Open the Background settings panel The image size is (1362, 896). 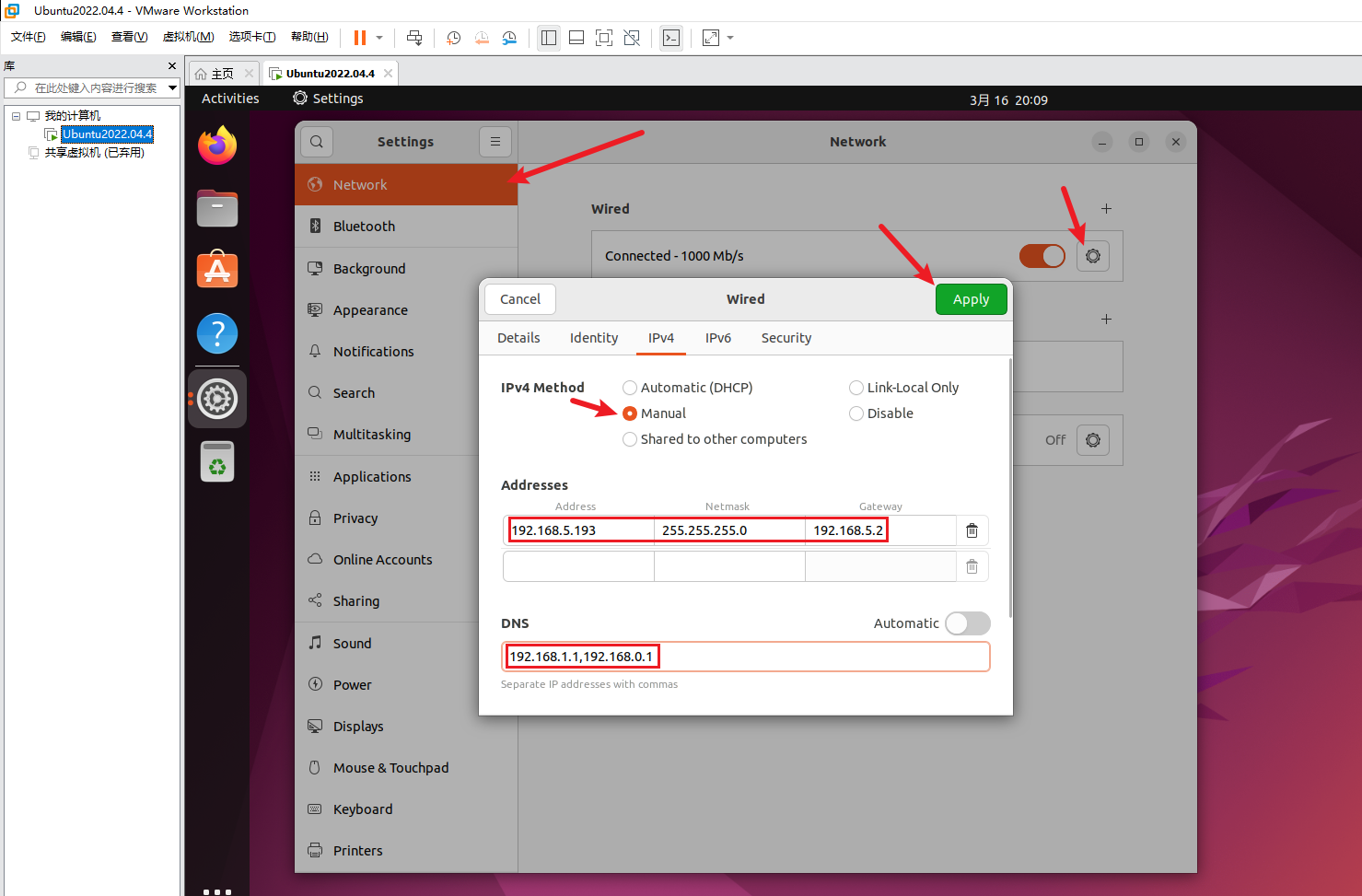pos(406,269)
